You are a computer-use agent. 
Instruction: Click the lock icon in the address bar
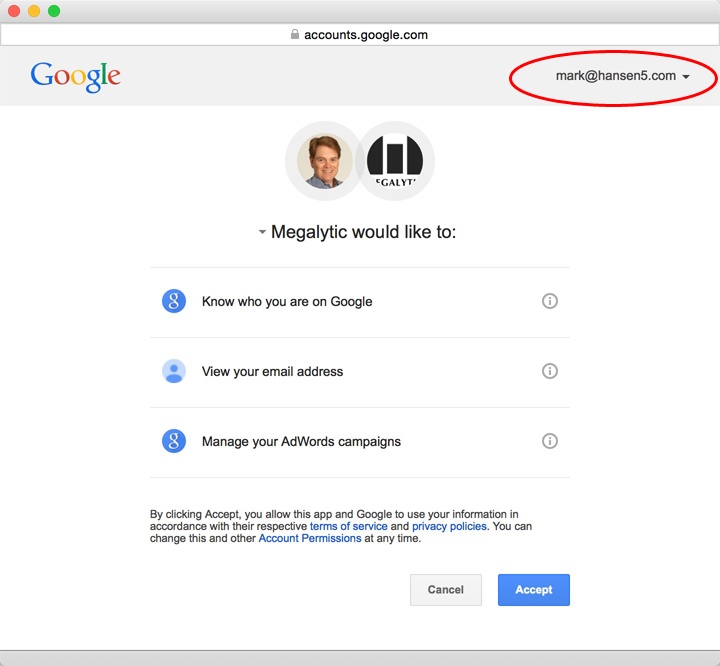295,34
